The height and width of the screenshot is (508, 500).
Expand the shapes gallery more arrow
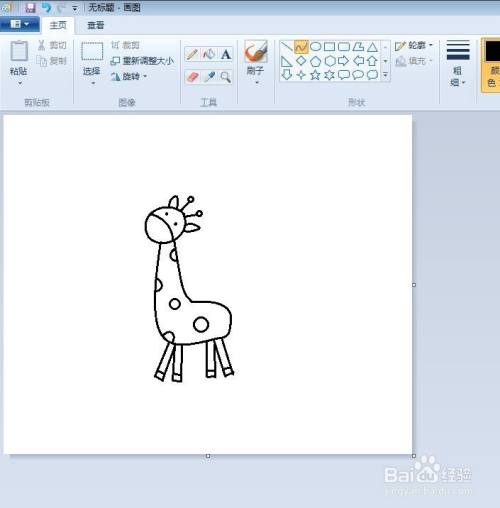[x=385, y=75]
